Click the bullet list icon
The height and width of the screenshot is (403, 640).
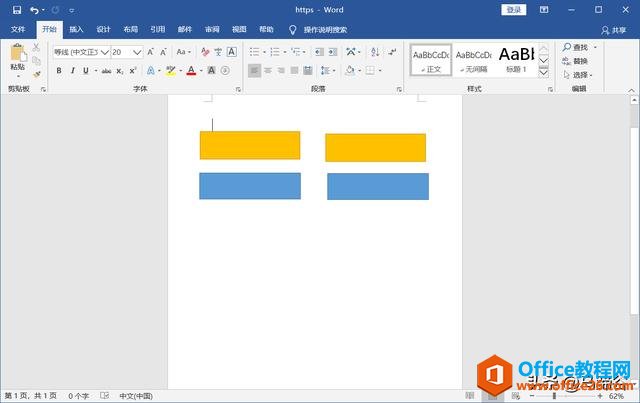[254, 52]
